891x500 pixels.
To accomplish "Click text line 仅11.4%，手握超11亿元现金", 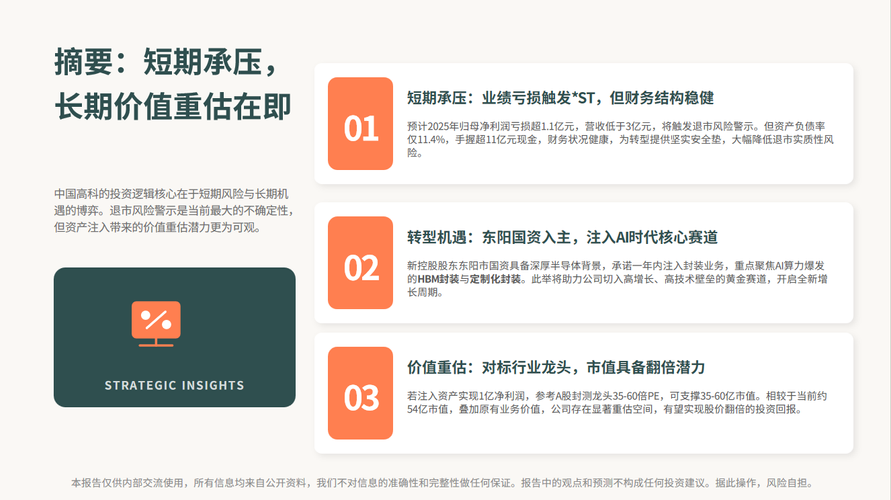I will click(x=620, y=139).
